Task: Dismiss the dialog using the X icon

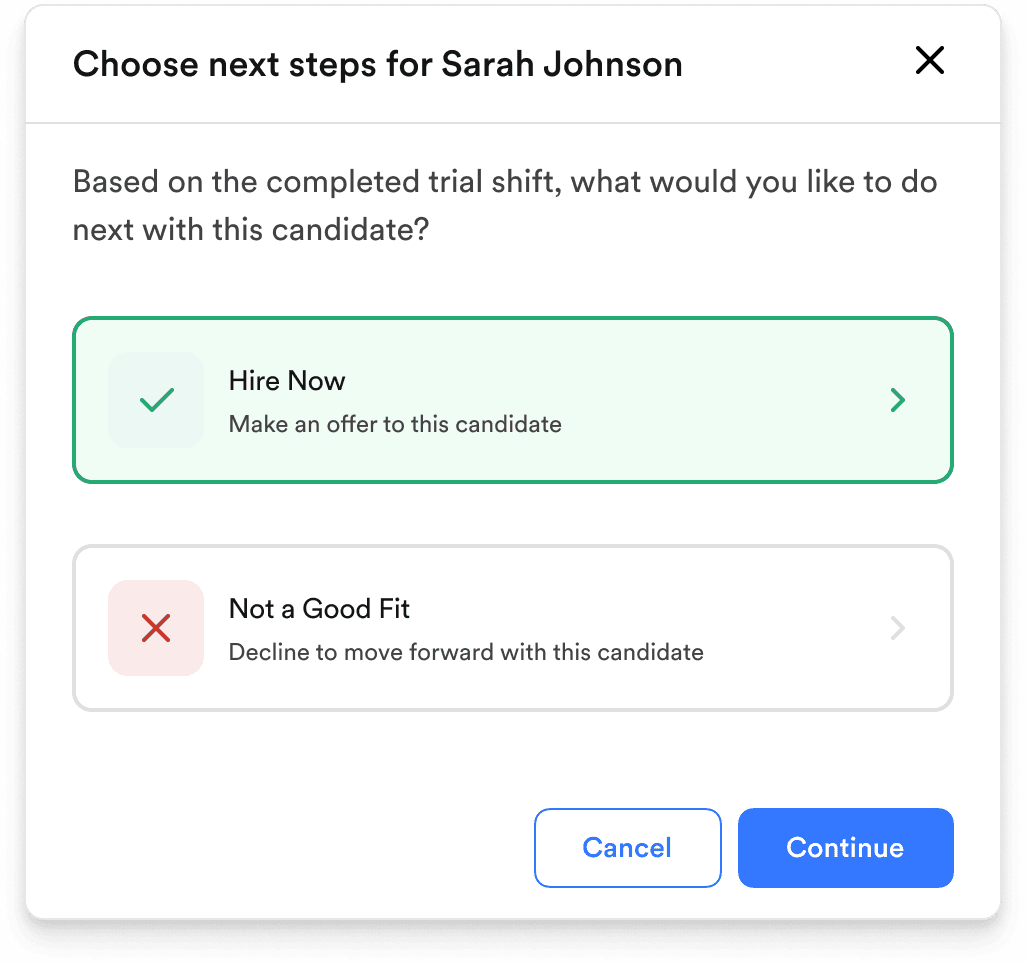Action: click(x=929, y=60)
